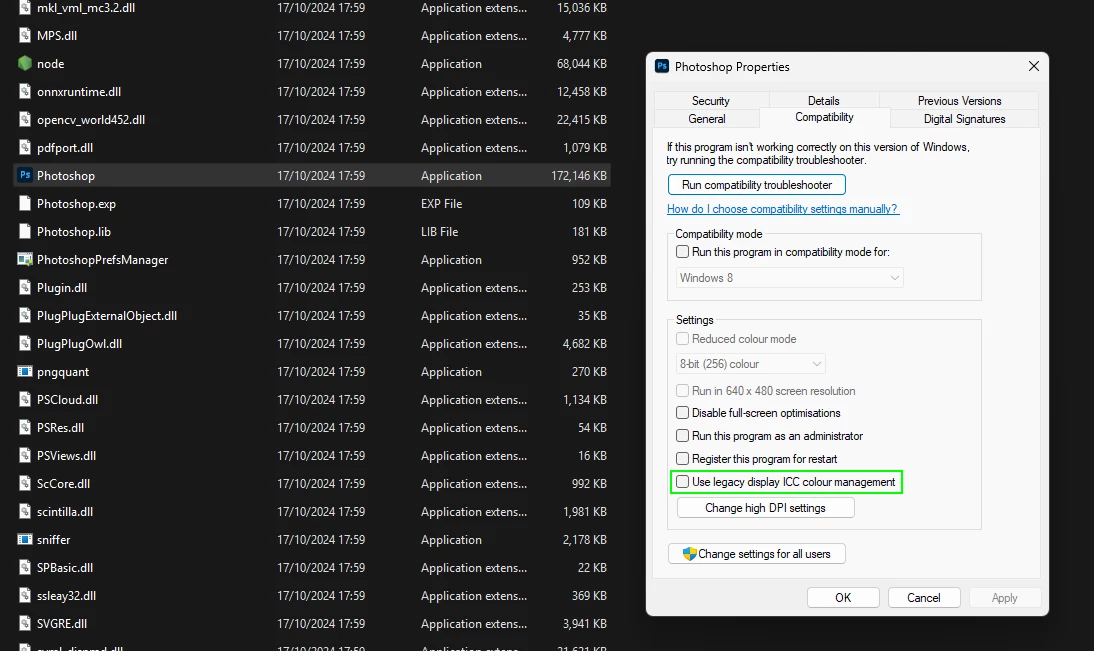Click the mkl_vml_mc3.2.dll file icon

pos(25,8)
